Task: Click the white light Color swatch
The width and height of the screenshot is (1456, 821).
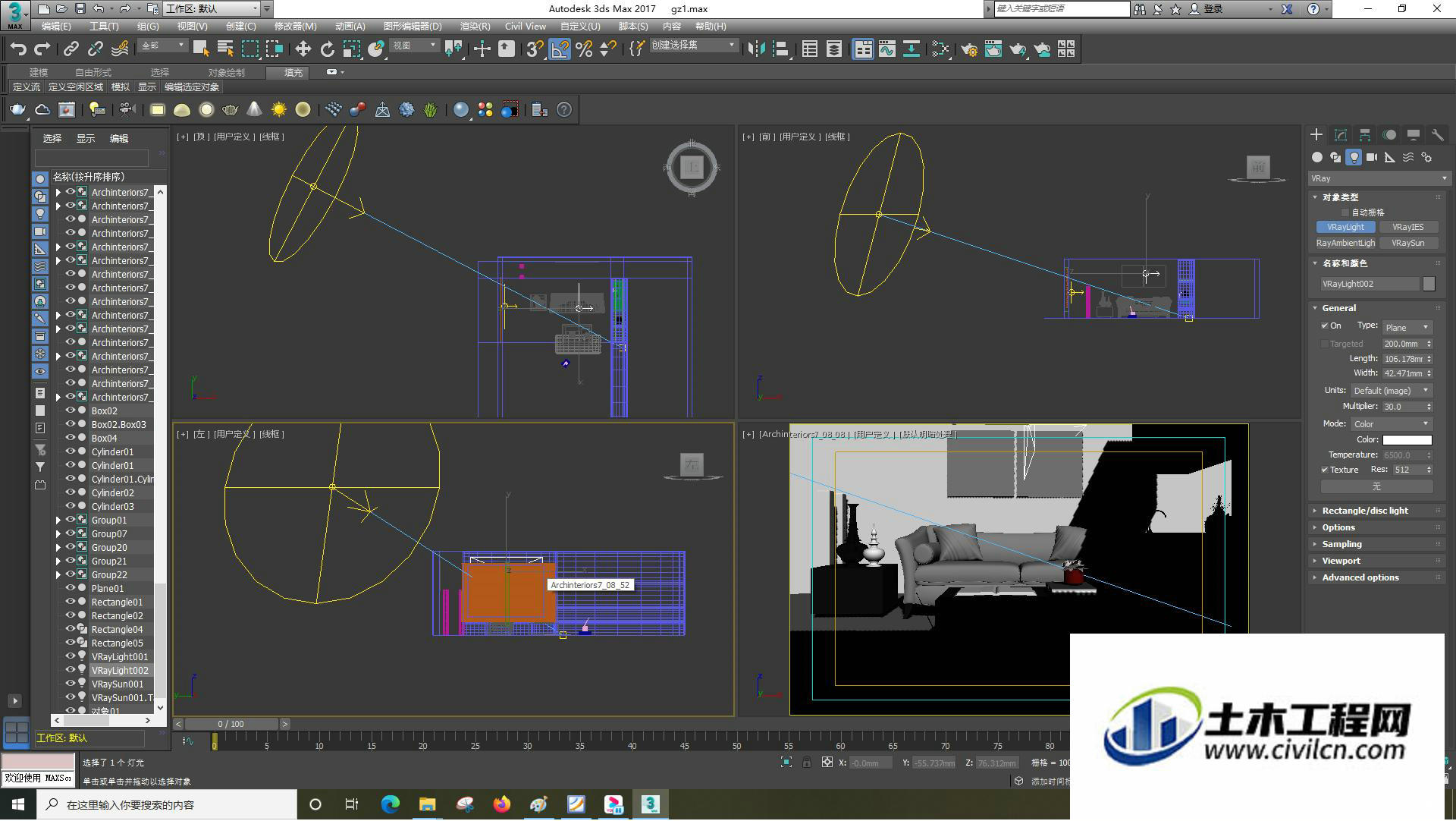Action: tap(1407, 439)
